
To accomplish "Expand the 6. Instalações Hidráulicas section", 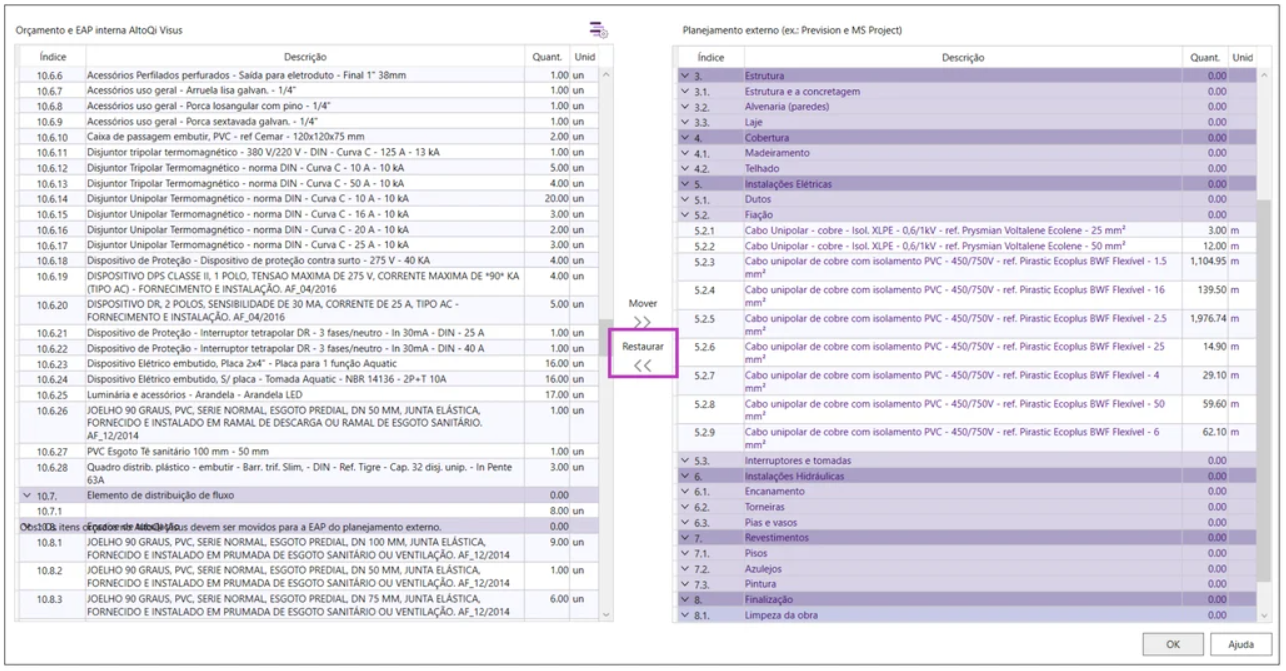I will pos(685,476).
